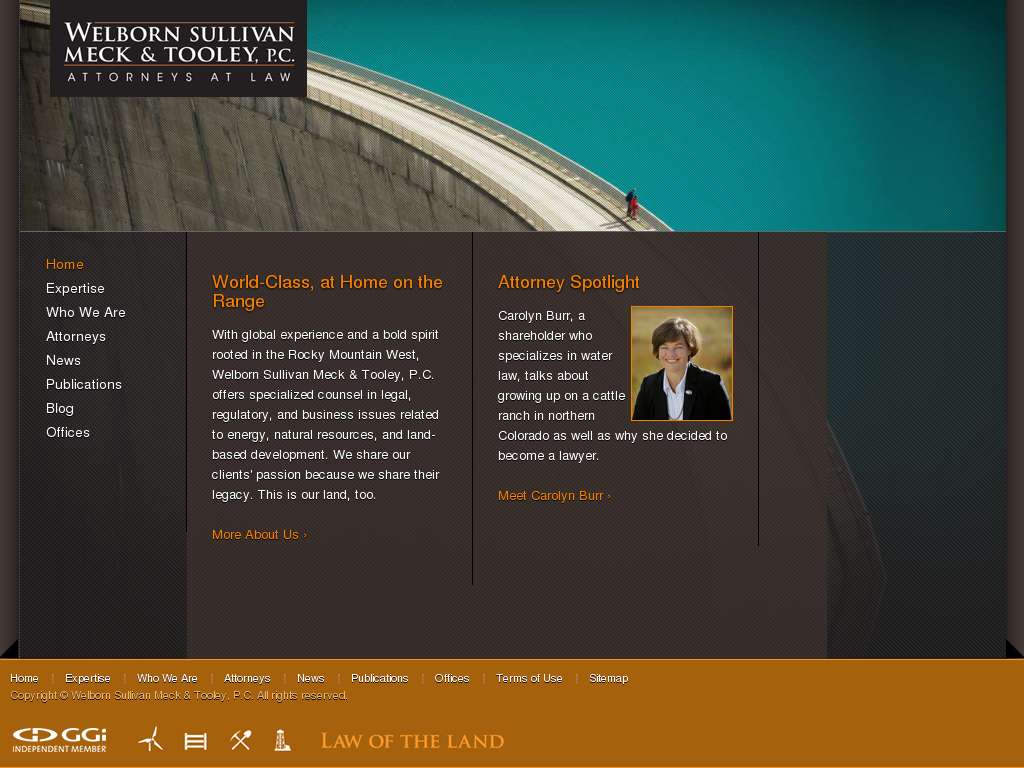
Task: Open Sitemap link in the footer
Action: [609, 679]
